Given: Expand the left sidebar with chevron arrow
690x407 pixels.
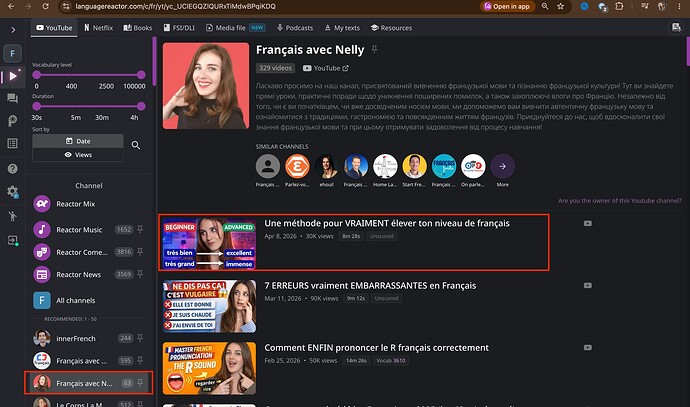Looking at the screenshot, I should pos(13,30).
